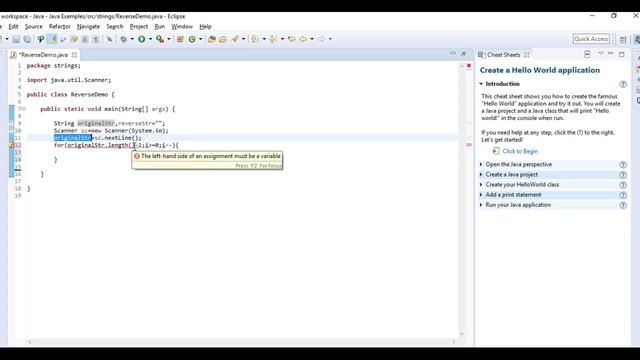Click 'import java.util.Scanner;' code line
This screenshot has width=640, height=360.
[69, 80]
